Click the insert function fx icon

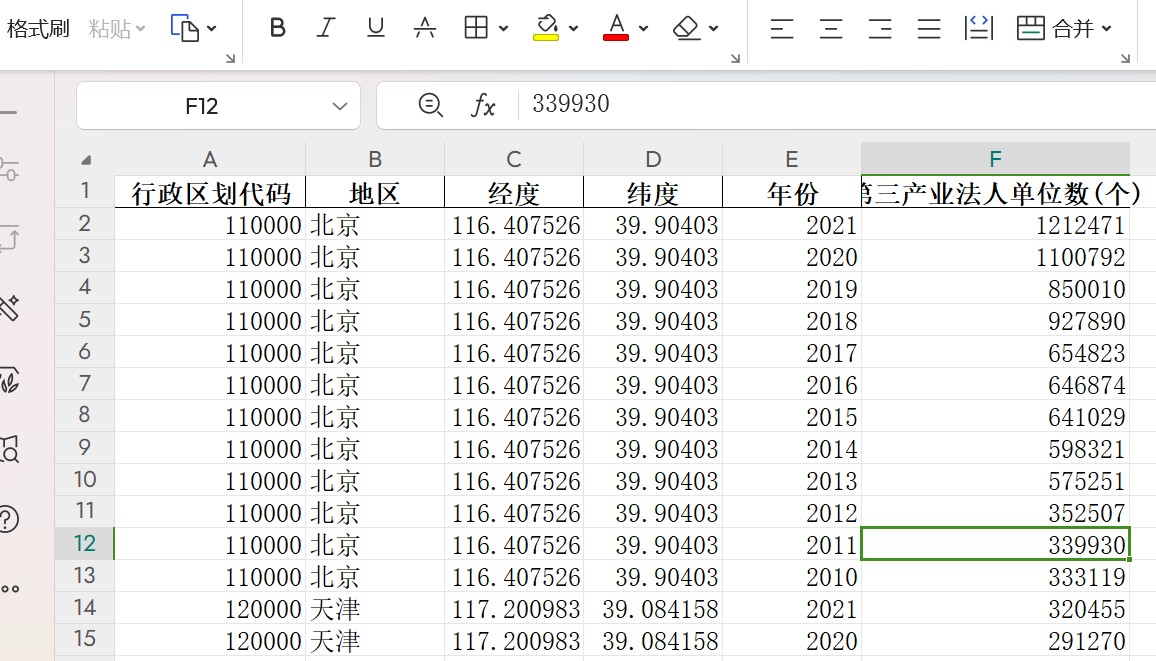(483, 105)
